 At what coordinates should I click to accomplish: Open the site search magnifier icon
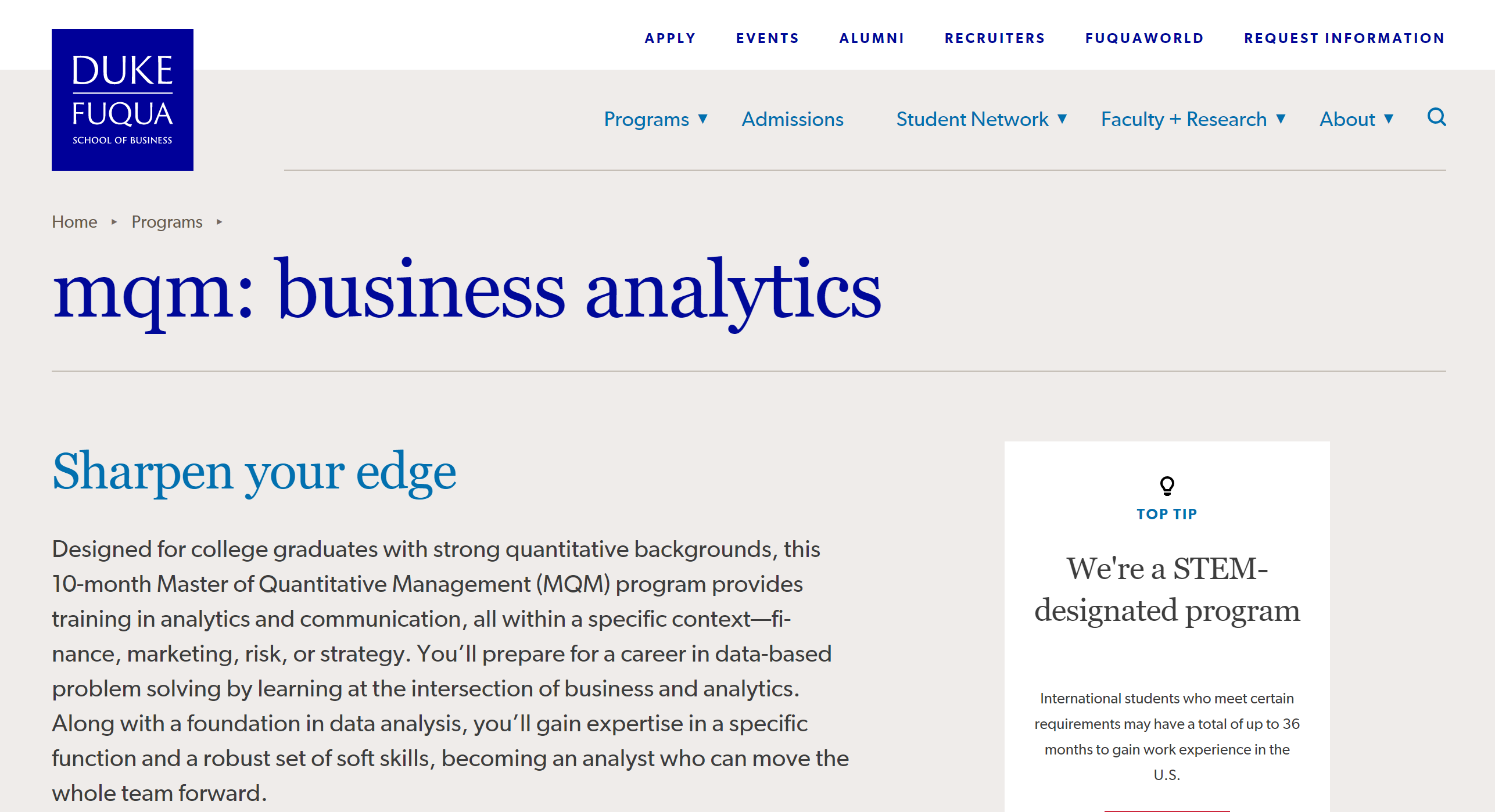tap(1436, 117)
